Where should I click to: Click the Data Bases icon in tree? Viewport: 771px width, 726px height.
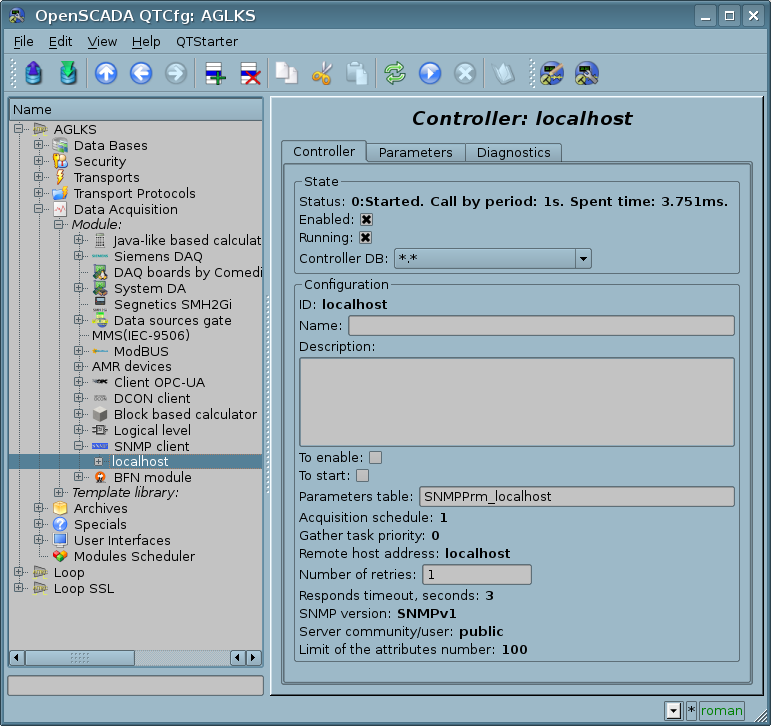point(60,145)
